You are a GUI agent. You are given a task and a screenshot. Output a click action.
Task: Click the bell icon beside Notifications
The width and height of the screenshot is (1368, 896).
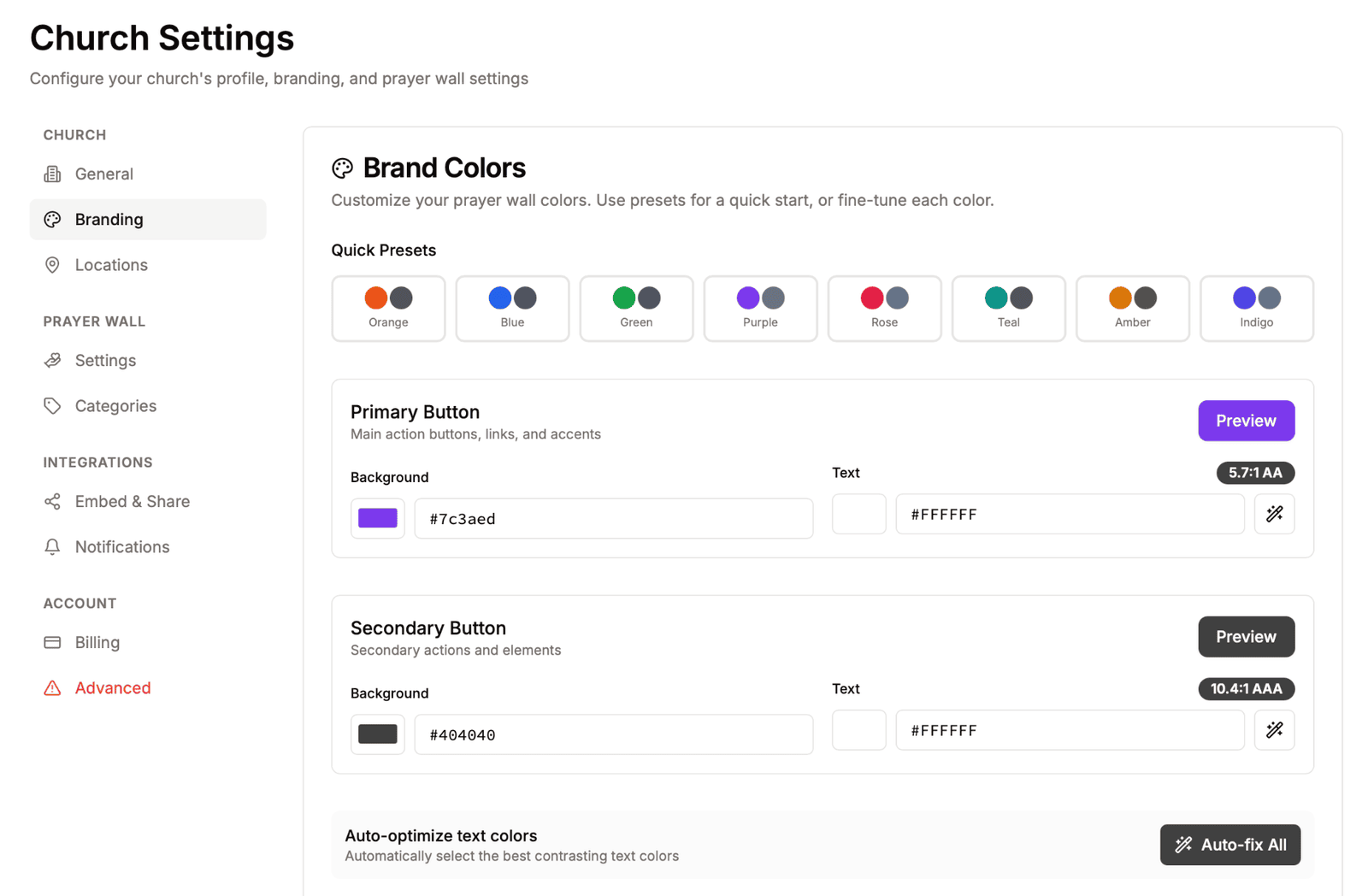coord(52,547)
